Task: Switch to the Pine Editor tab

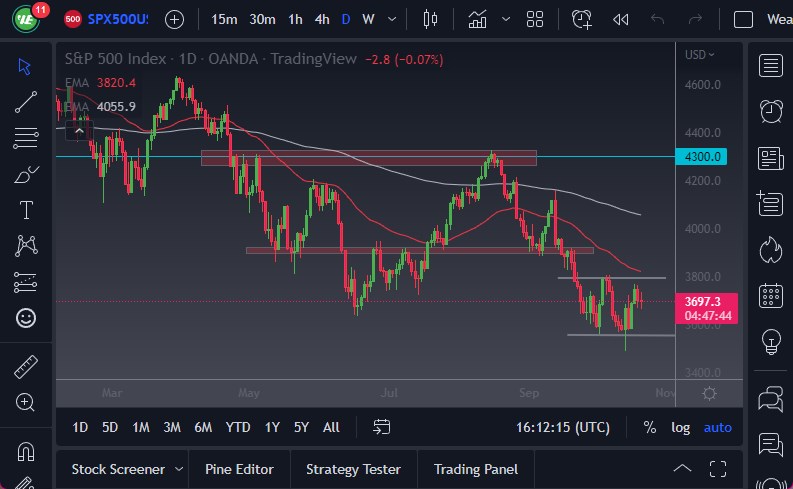Action: tap(239, 469)
